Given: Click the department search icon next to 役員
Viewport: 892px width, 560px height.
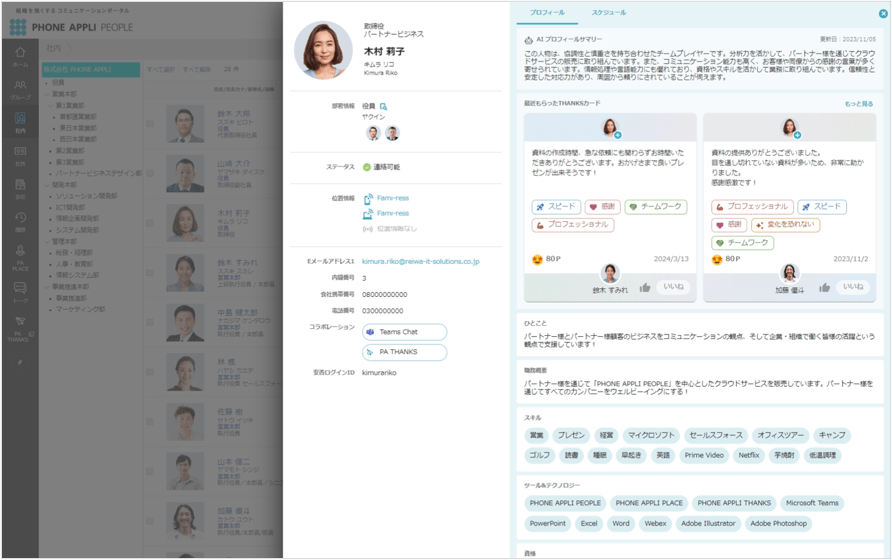Looking at the screenshot, I should point(383,106).
